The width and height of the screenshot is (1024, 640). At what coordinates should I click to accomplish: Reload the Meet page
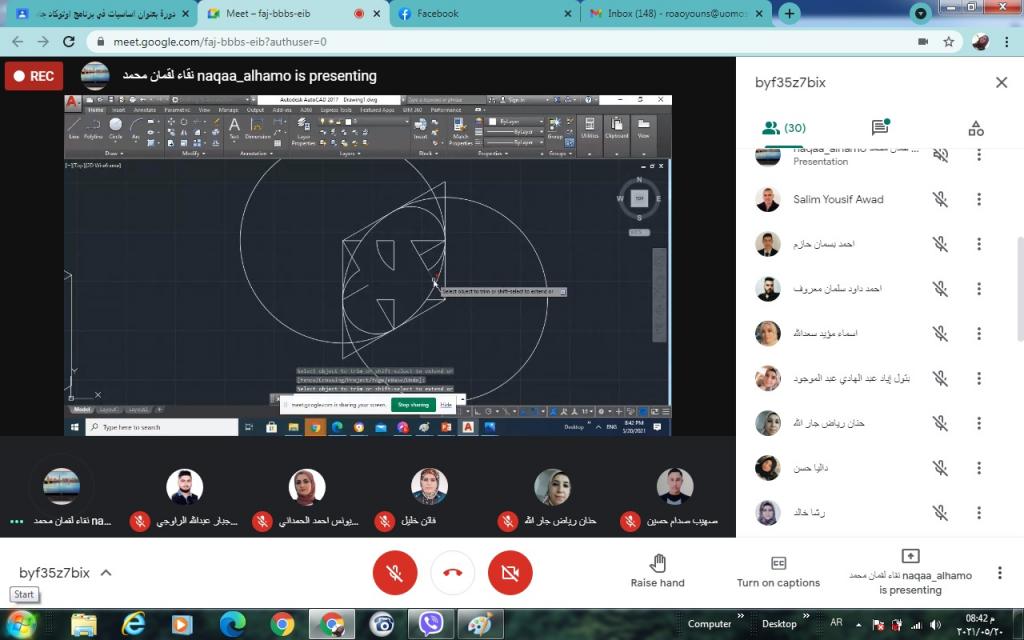(x=69, y=42)
